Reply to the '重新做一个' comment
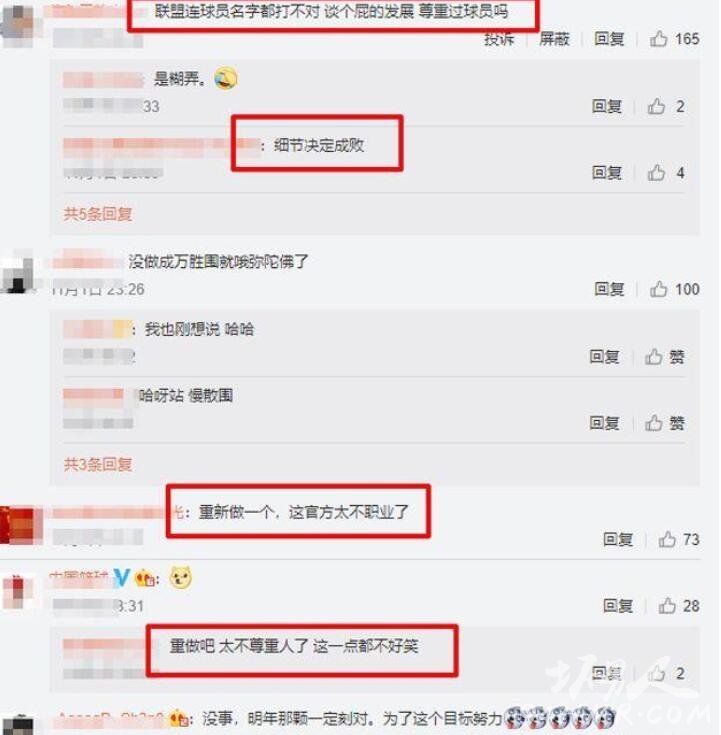 [618, 540]
